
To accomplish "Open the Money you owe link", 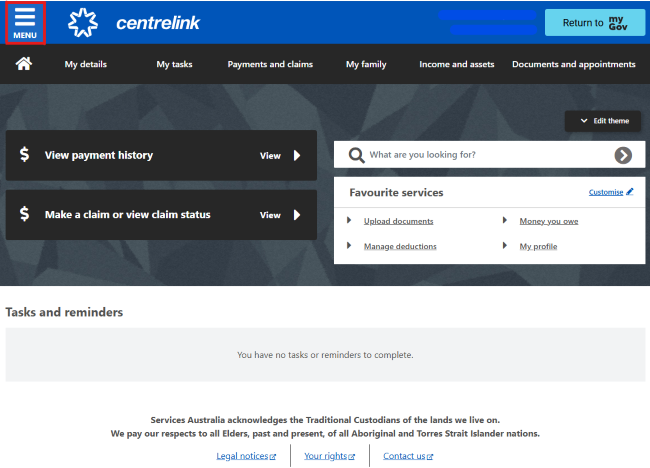I will pyautogui.click(x=548, y=221).
